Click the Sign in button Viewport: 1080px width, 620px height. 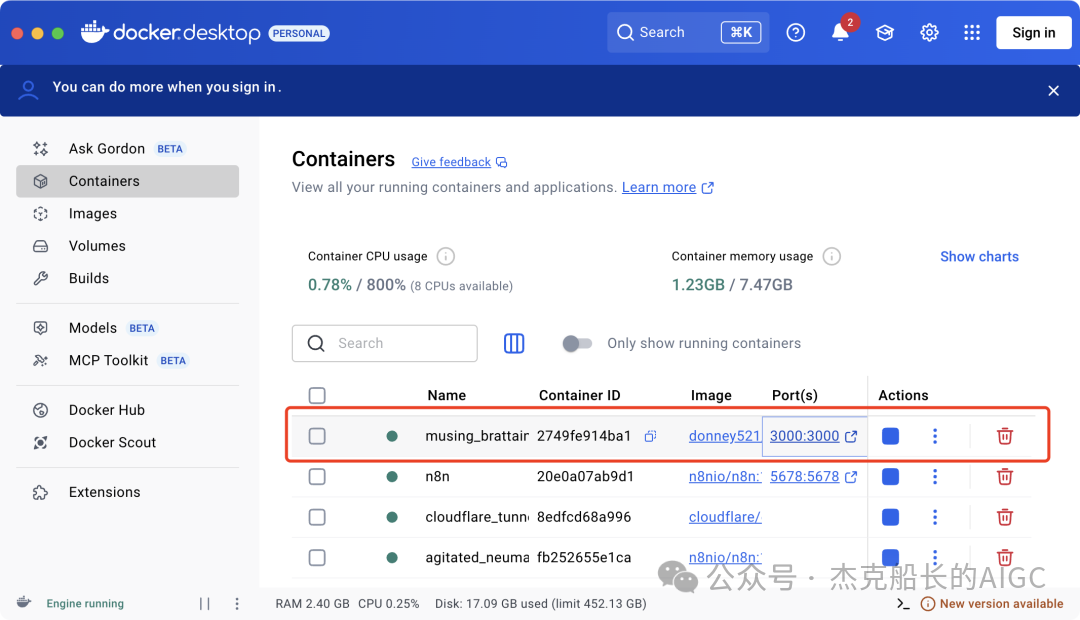click(x=1033, y=32)
